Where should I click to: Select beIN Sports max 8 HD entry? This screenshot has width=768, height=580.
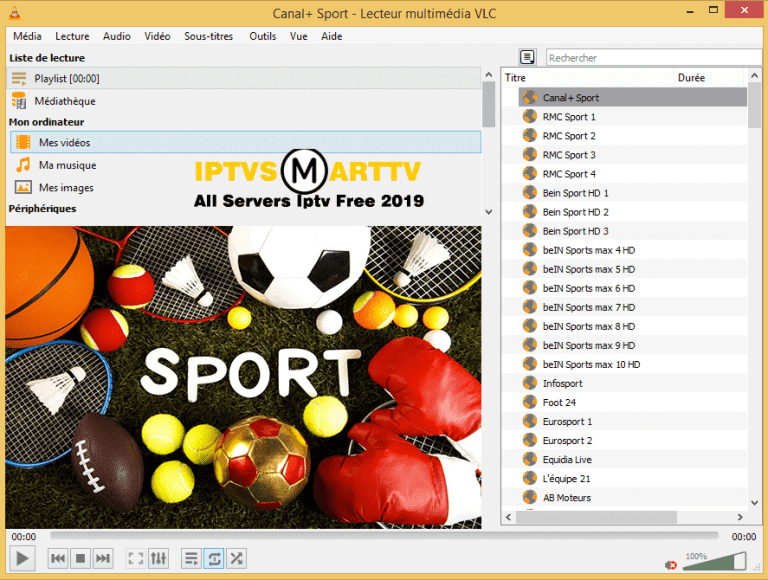click(632, 326)
